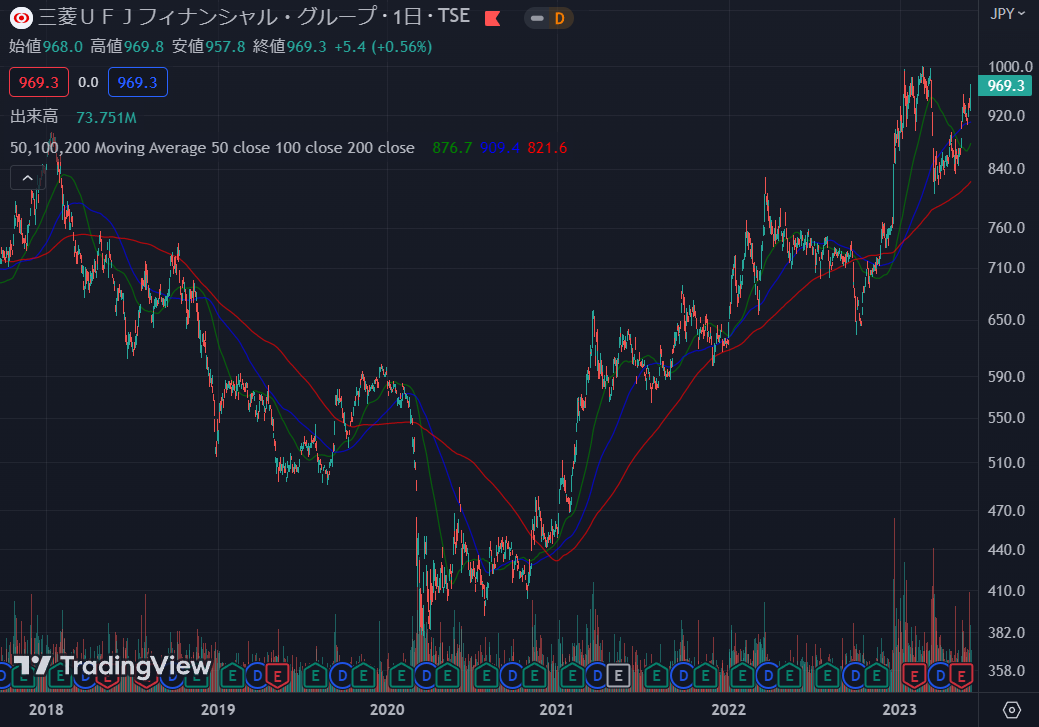Viewport: 1039px width, 727px height.
Task: Click the 410.0 price axis label
Action: [x=1006, y=590]
